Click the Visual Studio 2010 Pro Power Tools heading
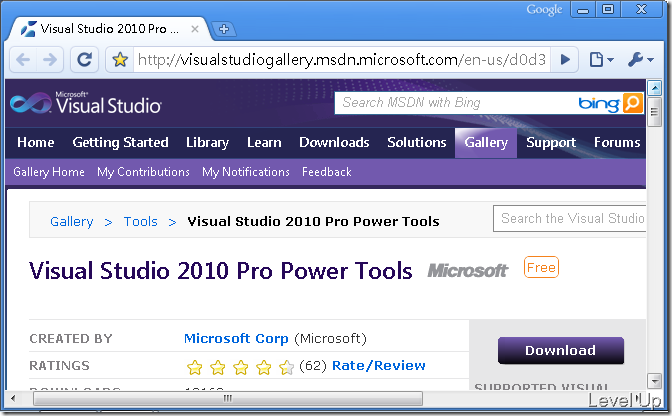This screenshot has width=672, height=416. tap(221, 271)
